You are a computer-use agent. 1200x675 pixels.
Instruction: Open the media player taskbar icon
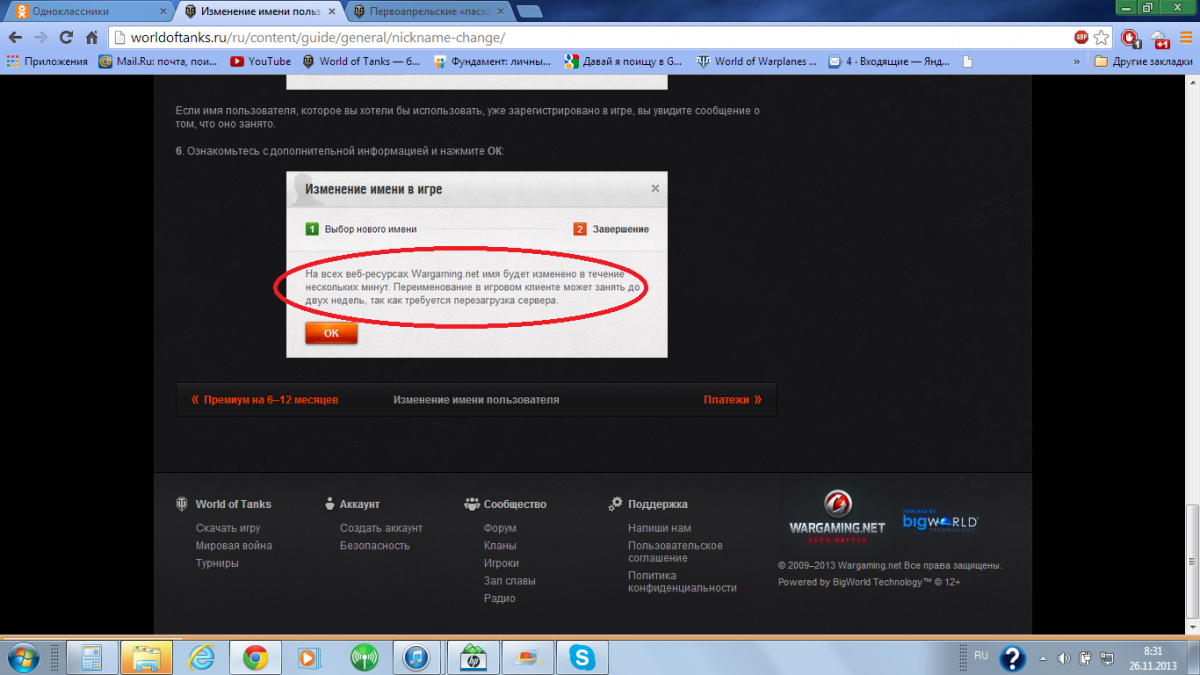[x=309, y=657]
